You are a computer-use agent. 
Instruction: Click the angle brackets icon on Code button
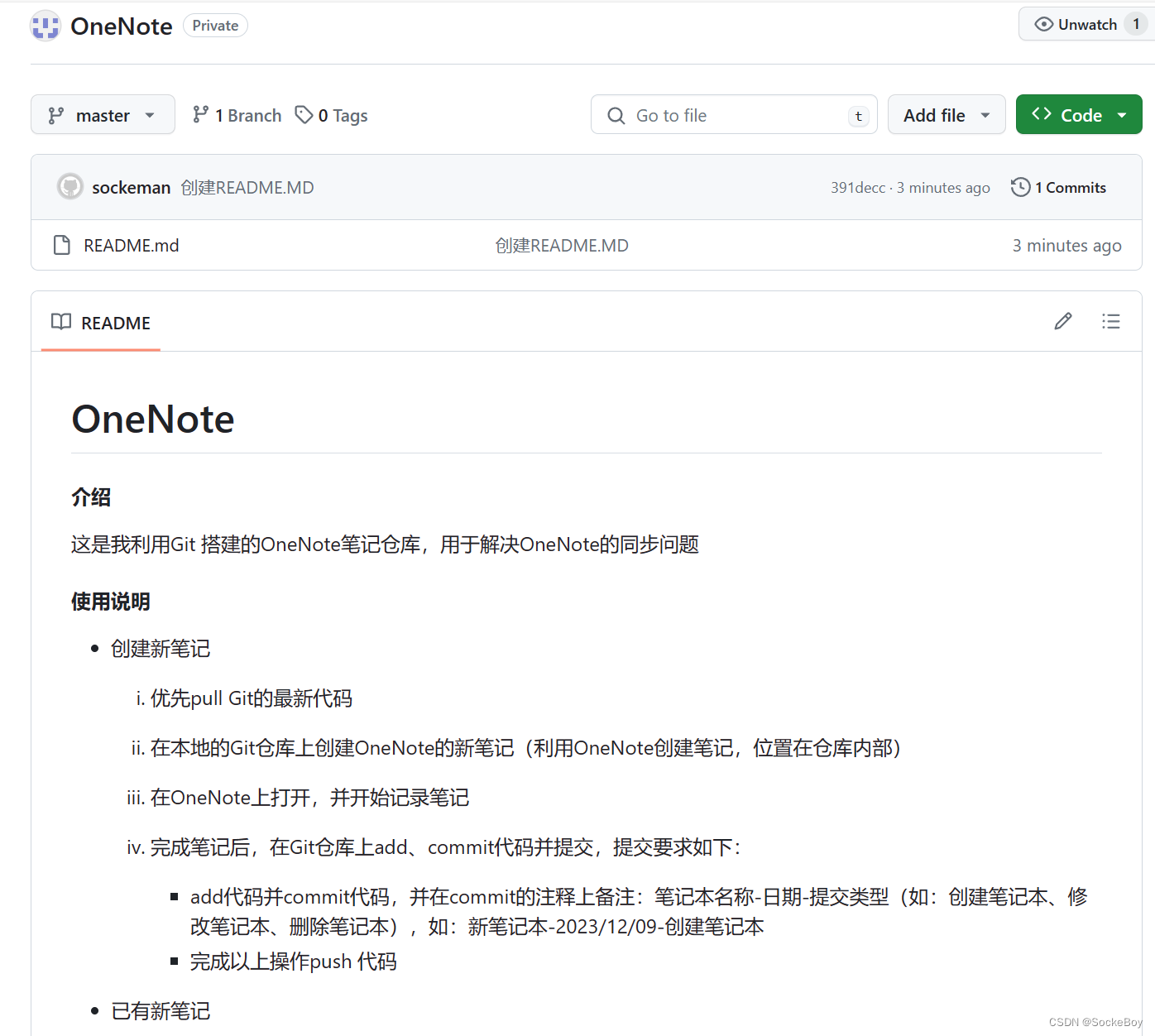coord(1042,114)
